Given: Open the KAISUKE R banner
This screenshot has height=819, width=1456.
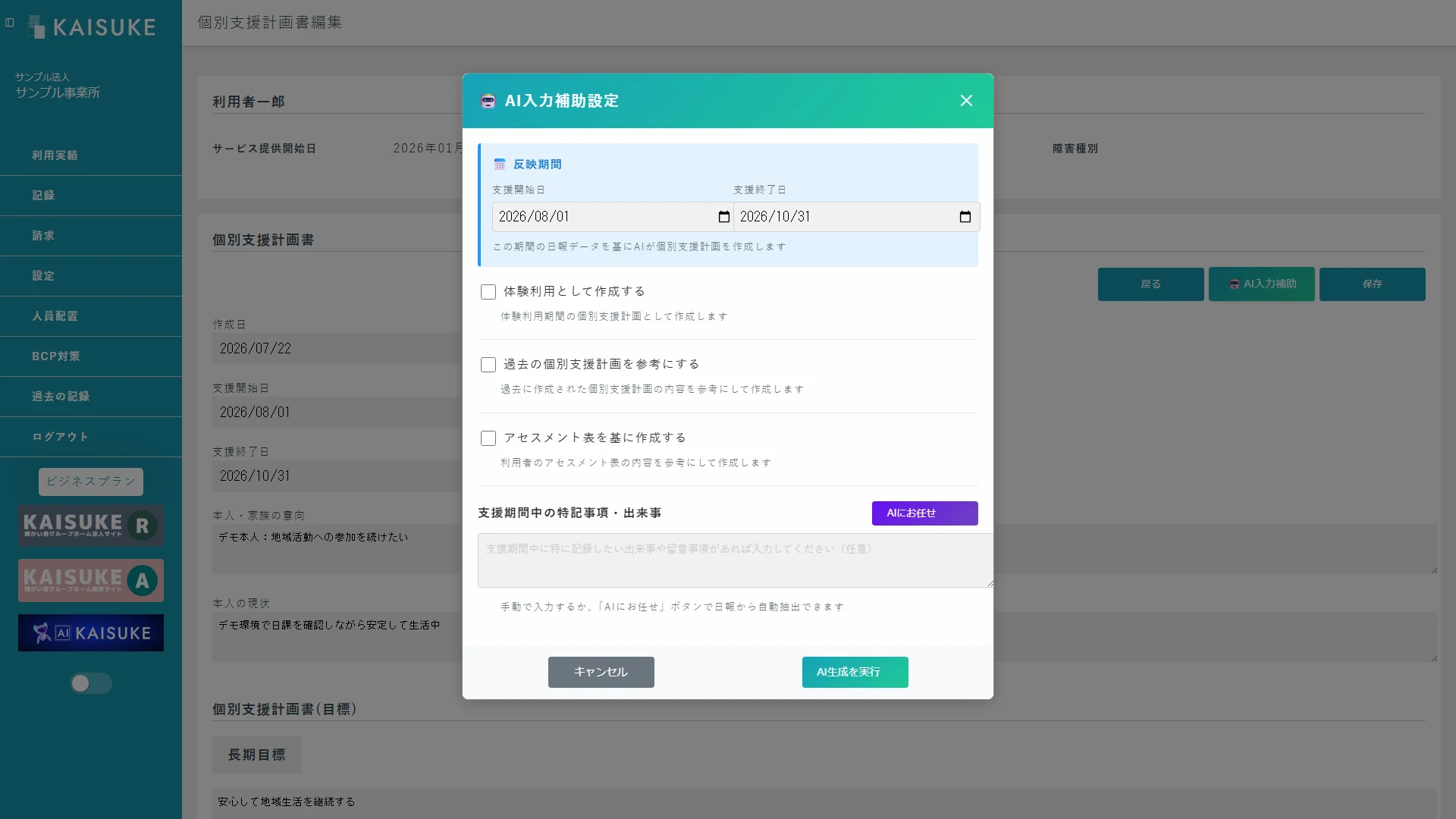Looking at the screenshot, I should tap(91, 526).
